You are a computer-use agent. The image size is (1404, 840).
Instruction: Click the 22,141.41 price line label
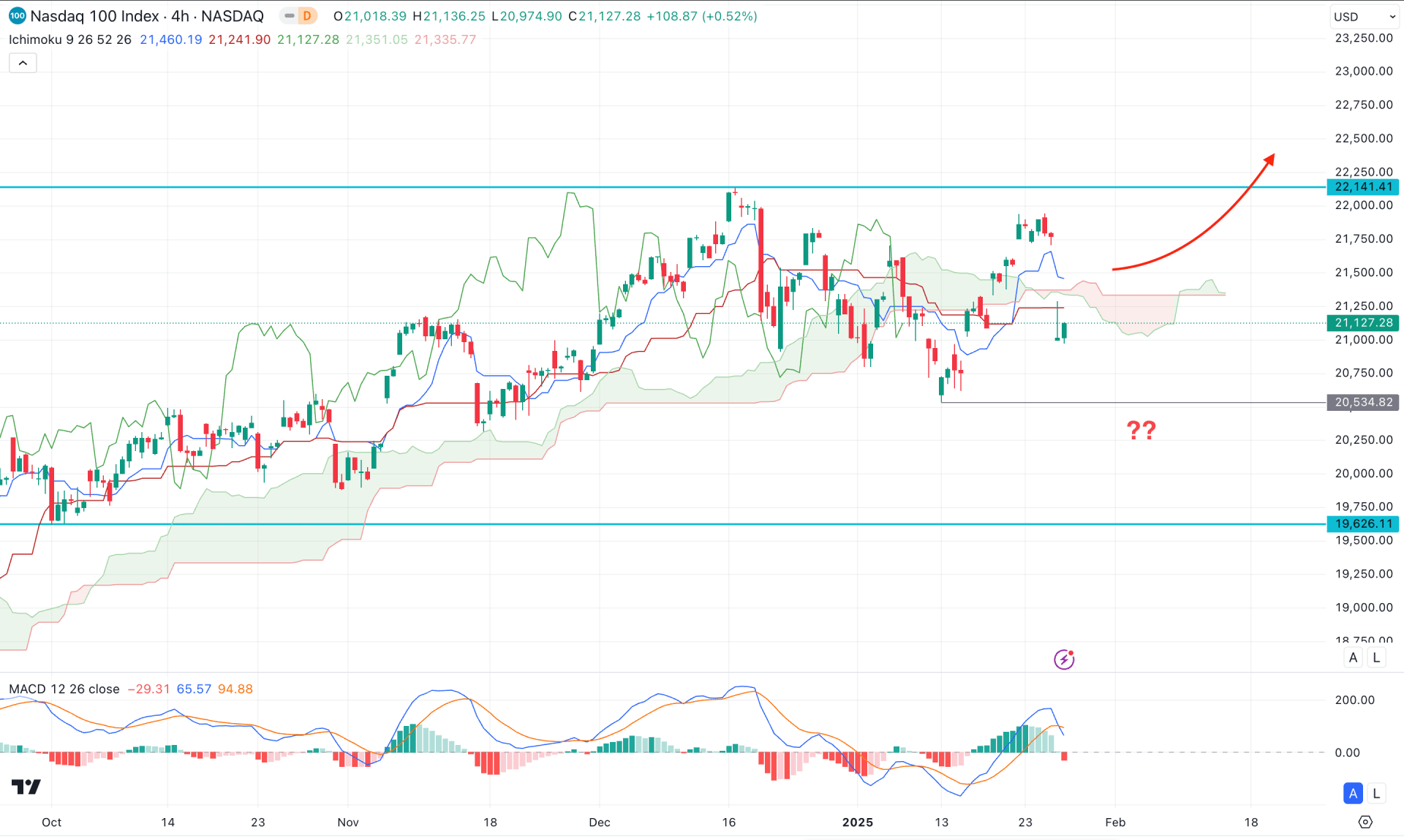click(1363, 187)
